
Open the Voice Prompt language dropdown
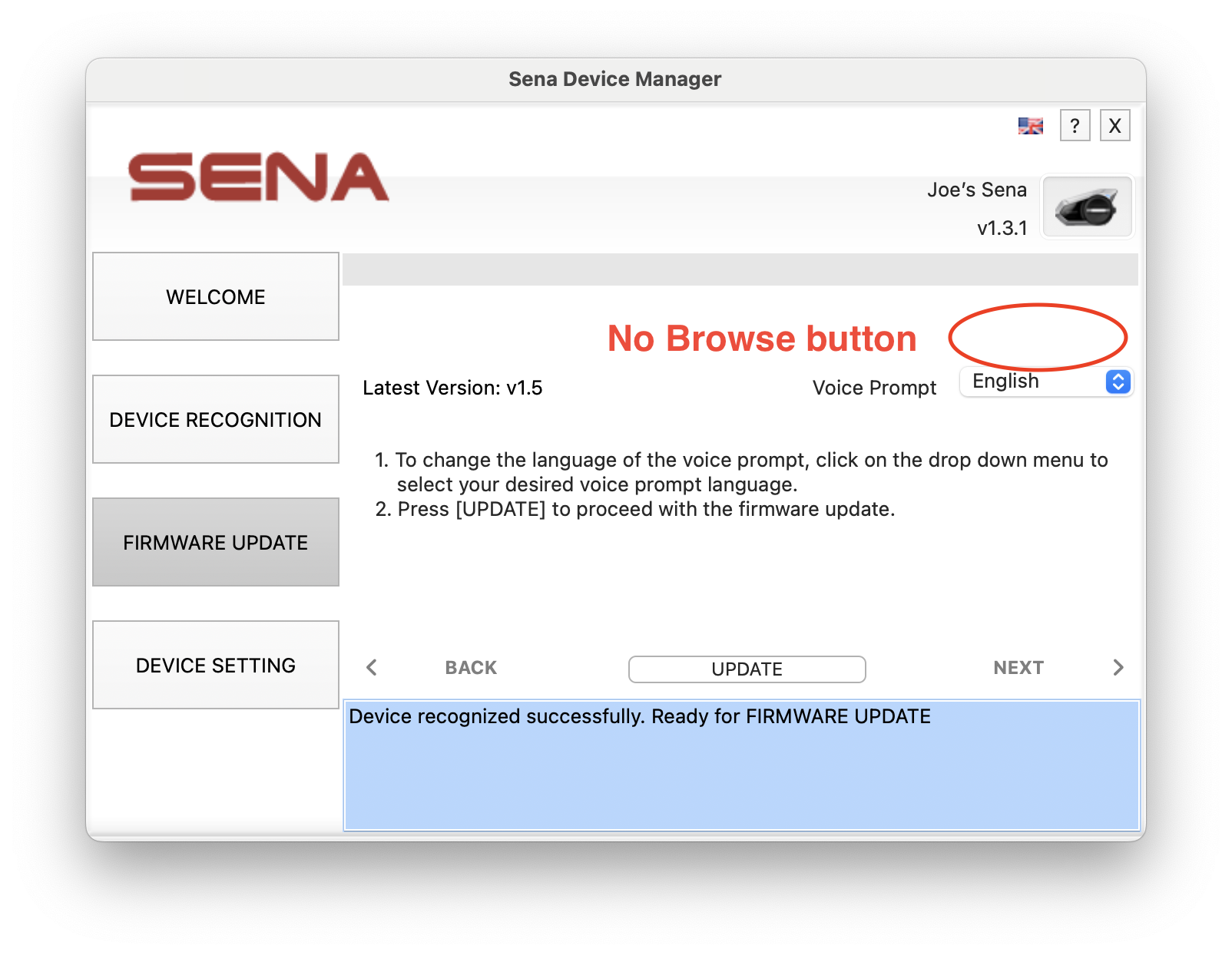[1046, 382]
